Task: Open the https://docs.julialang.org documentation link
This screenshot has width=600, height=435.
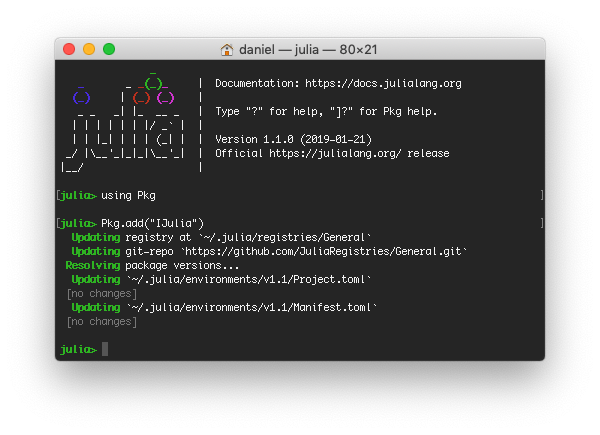Action: point(383,83)
